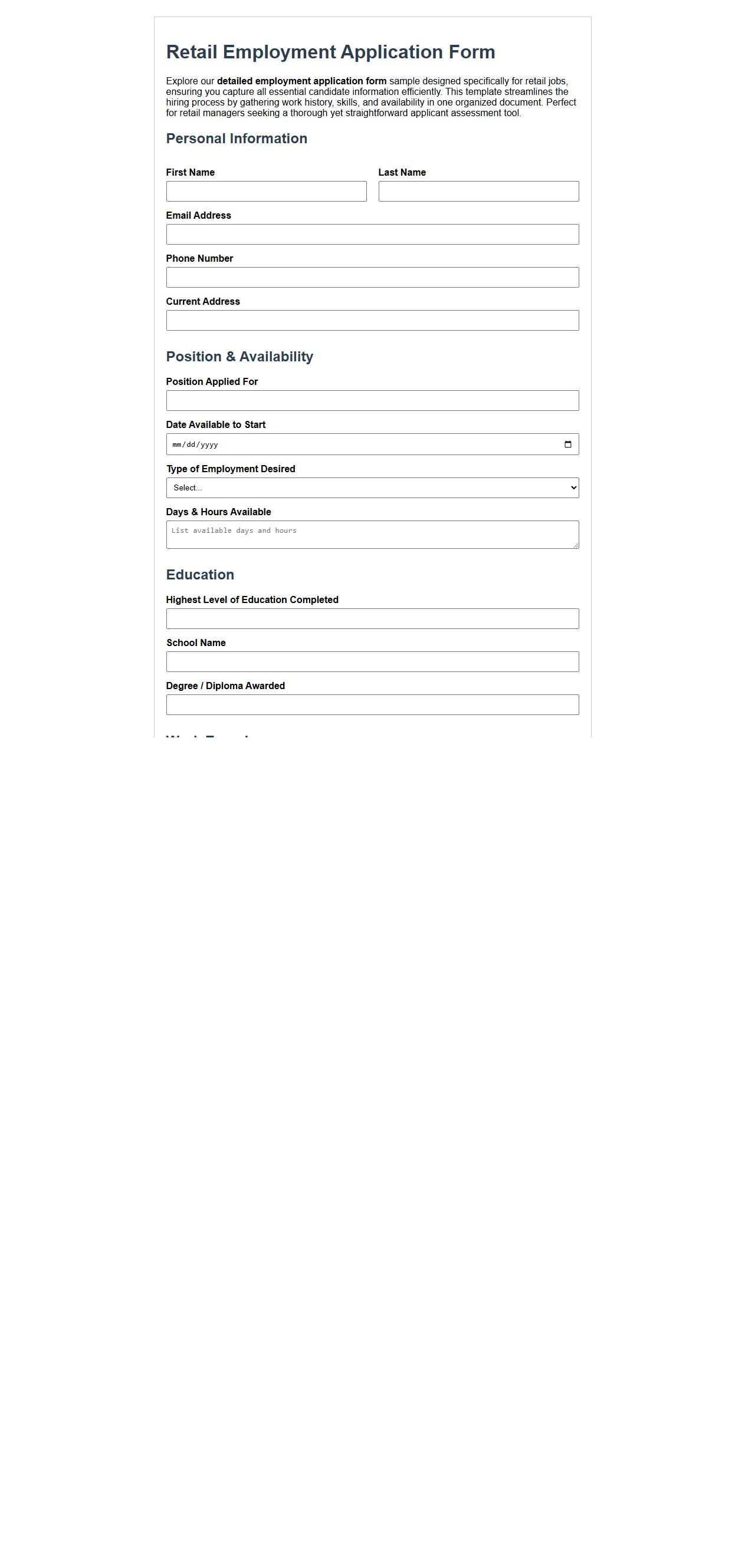
Task: Click the Current Address text box
Action: tap(372, 321)
